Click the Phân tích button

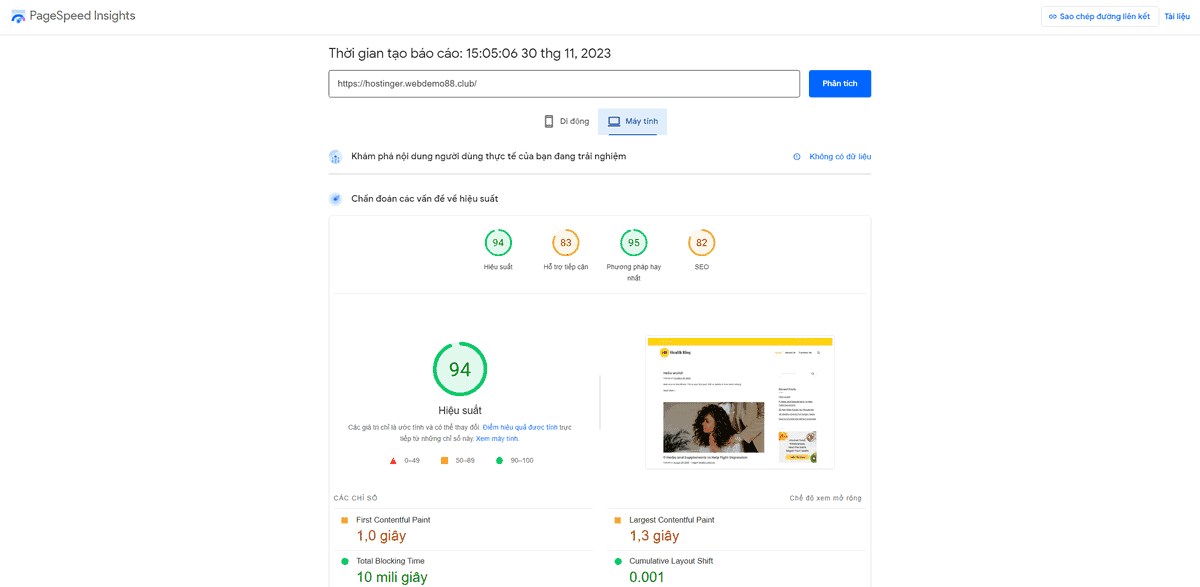click(x=840, y=83)
